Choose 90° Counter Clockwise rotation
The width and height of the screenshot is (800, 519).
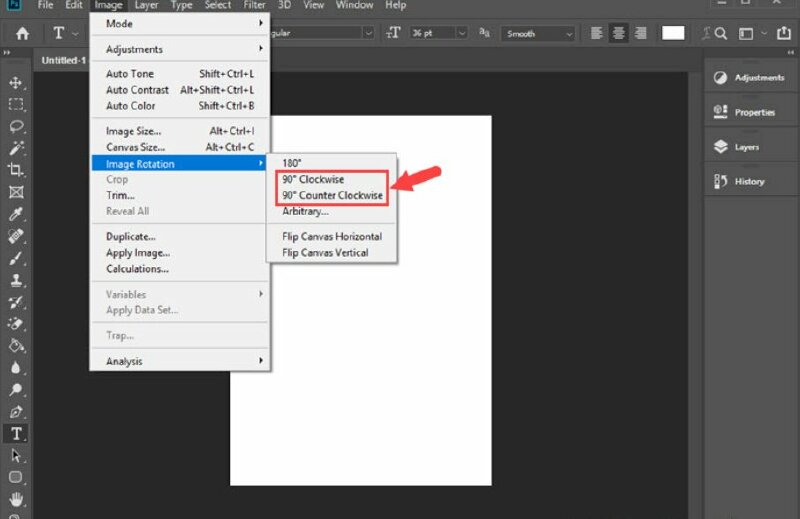pos(332,195)
